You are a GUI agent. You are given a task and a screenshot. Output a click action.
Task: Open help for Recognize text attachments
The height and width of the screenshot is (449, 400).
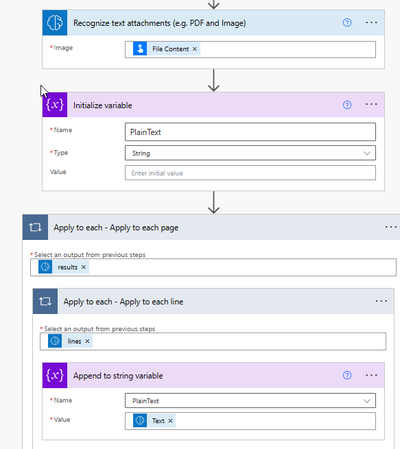click(x=347, y=22)
